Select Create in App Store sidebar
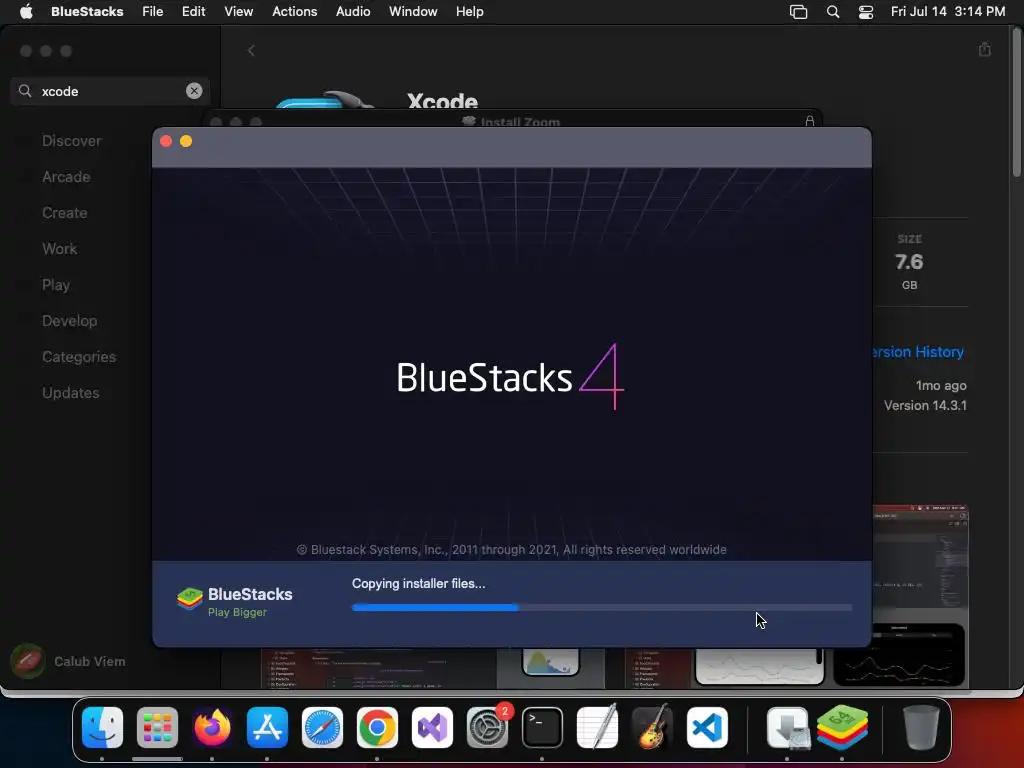 click(x=65, y=213)
